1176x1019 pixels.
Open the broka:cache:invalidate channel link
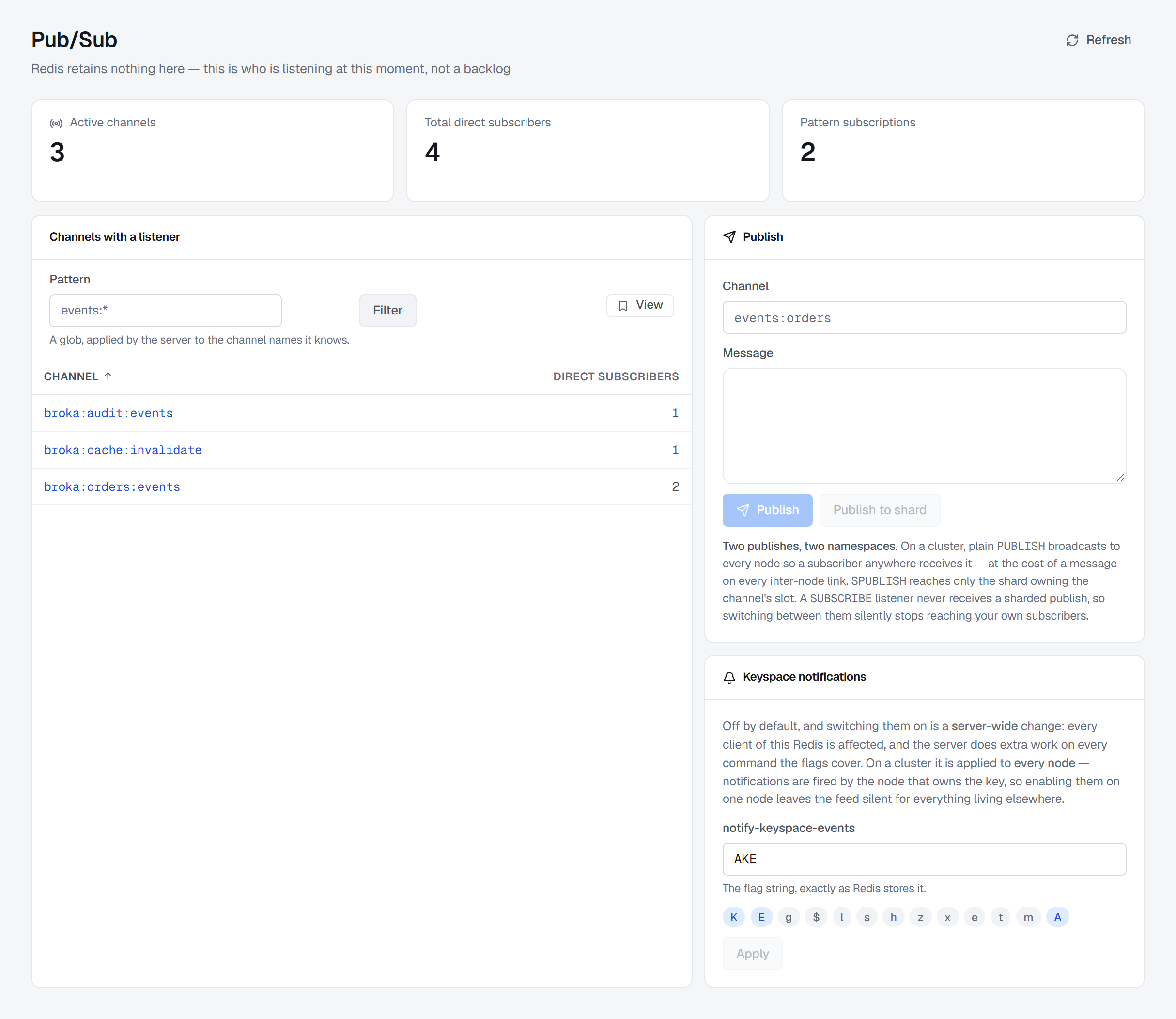click(123, 450)
